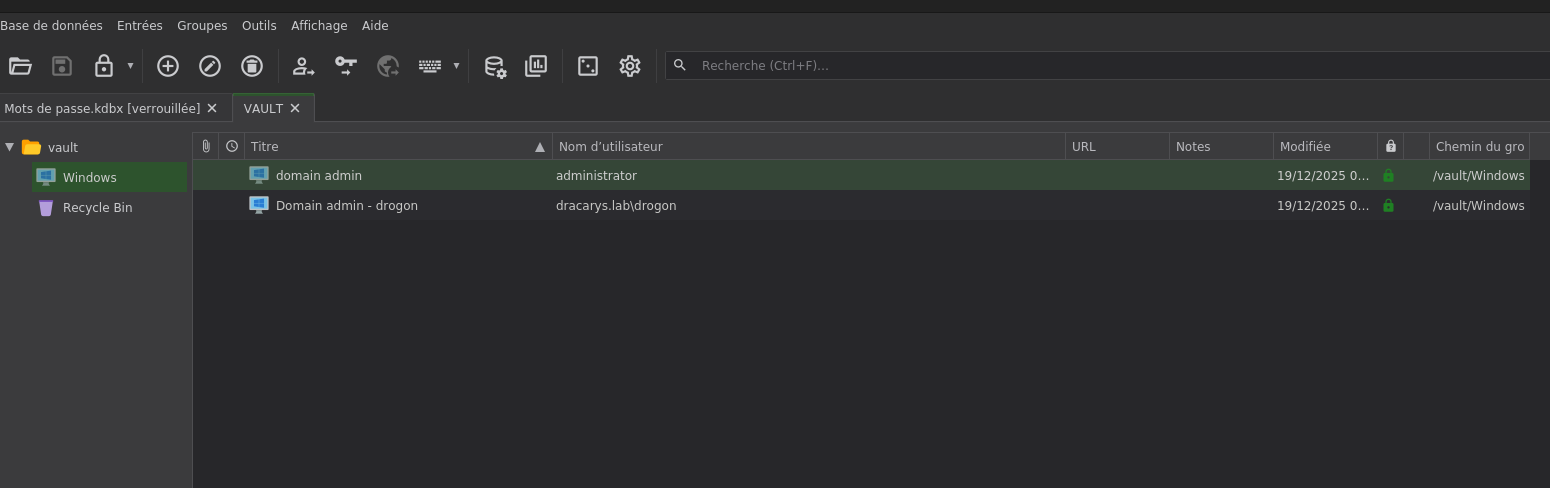
Task: Open database settings from the toolbar icon
Action: pos(495,66)
